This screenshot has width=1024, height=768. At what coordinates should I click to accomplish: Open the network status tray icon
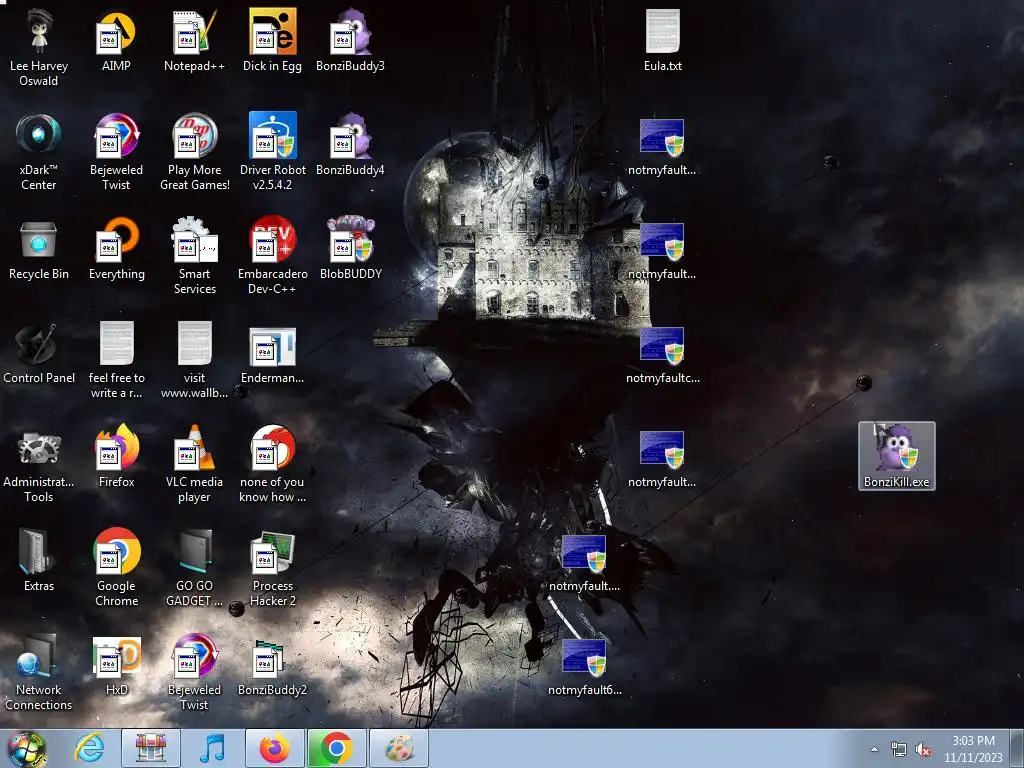coord(899,749)
